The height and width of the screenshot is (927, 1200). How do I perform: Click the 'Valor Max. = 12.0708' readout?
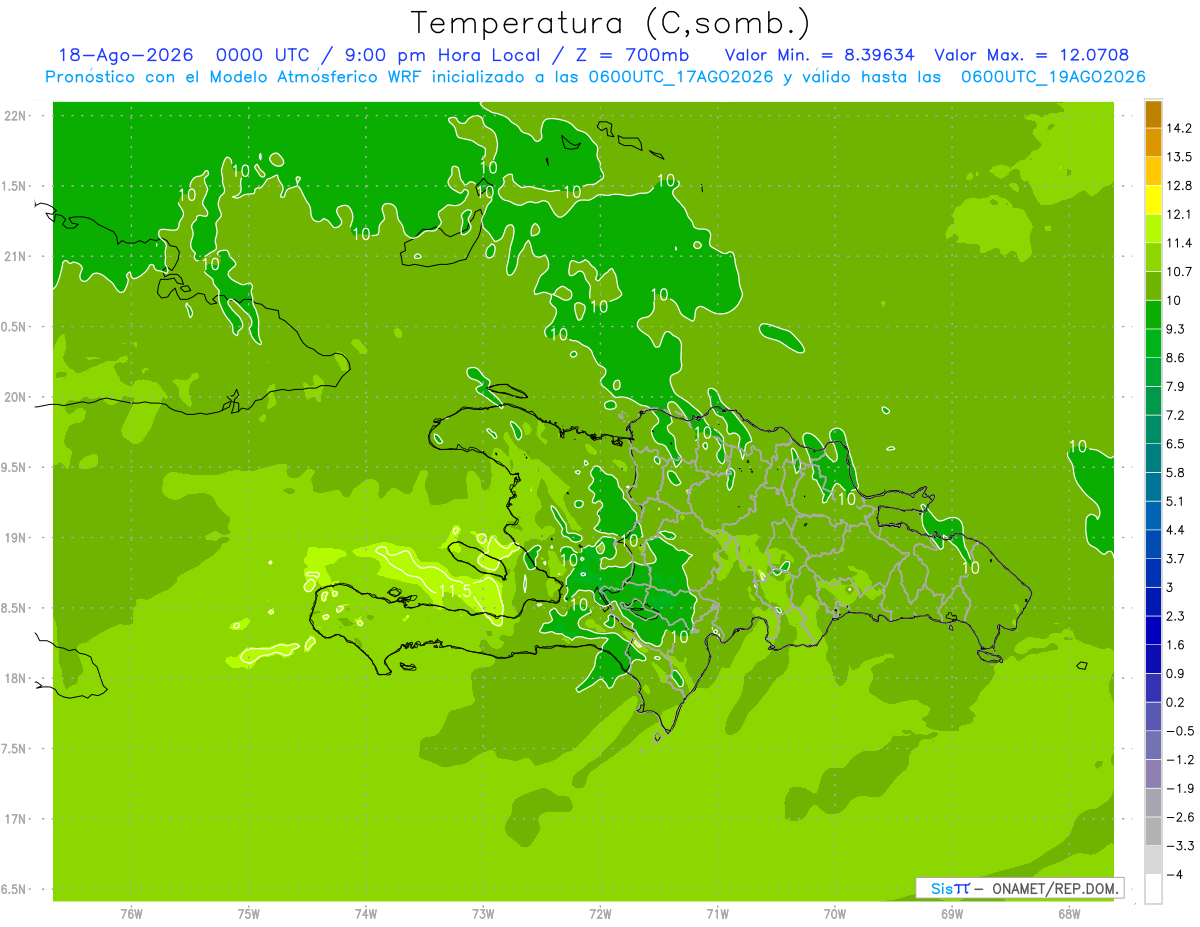pyautogui.click(x=1032, y=55)
